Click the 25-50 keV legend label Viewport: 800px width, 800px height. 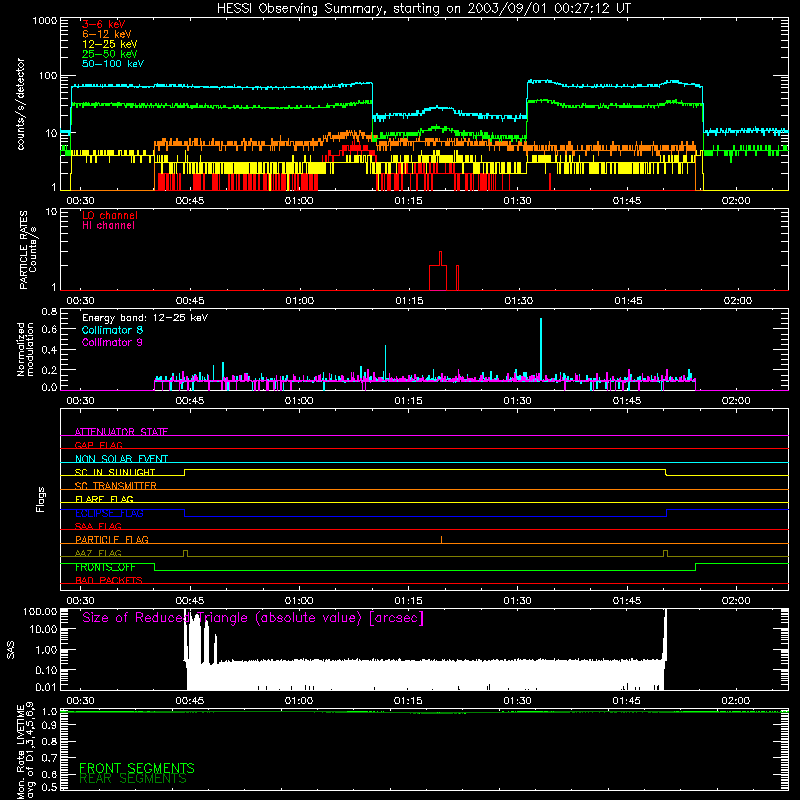[110, 54]
